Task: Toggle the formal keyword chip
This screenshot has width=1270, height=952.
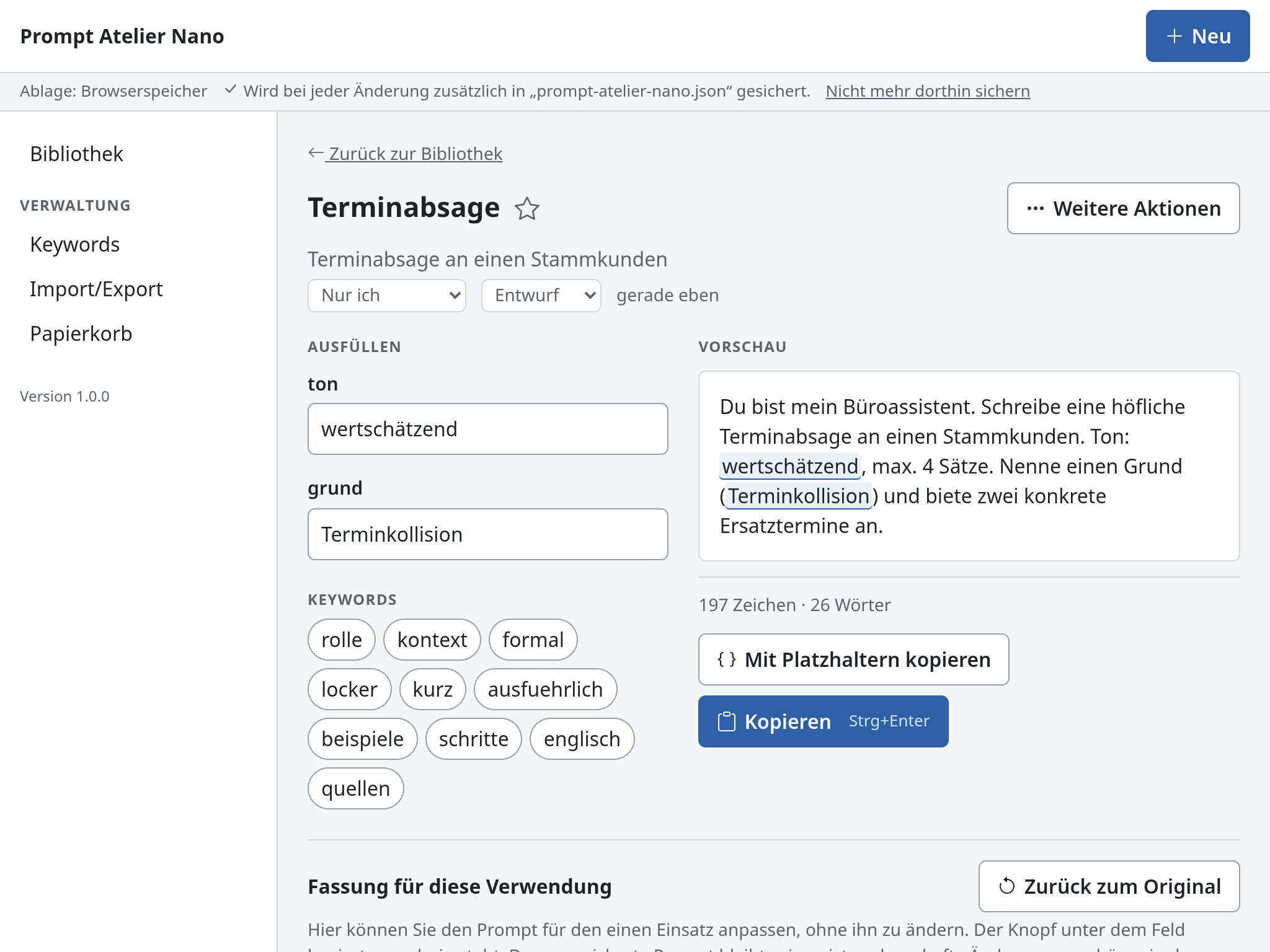Action: point(533,640)
